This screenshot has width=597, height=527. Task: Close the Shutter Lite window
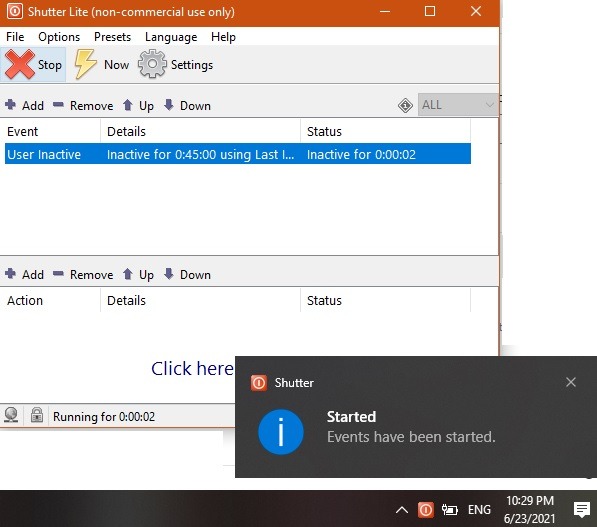(476, 11)
